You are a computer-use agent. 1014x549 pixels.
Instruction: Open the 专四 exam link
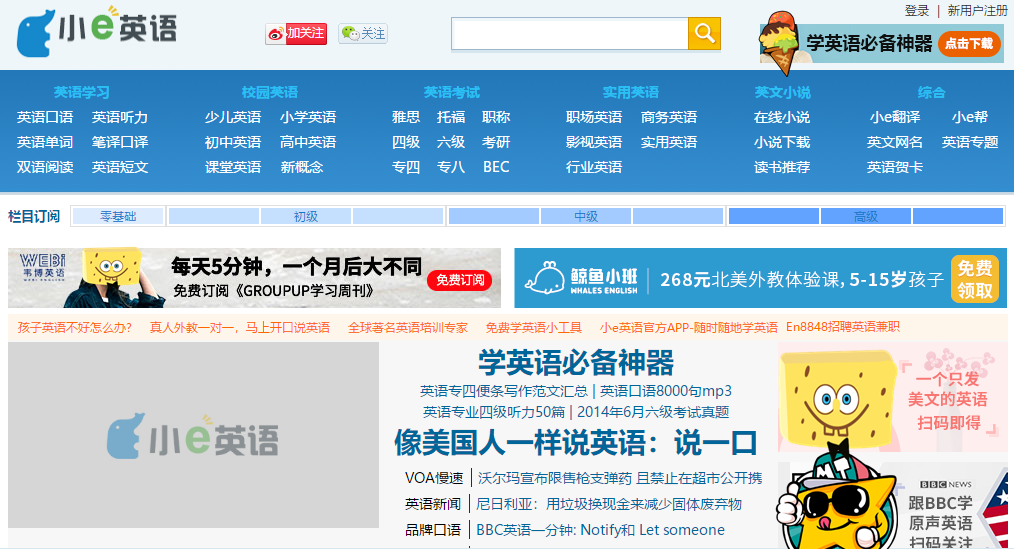point(406,167)
